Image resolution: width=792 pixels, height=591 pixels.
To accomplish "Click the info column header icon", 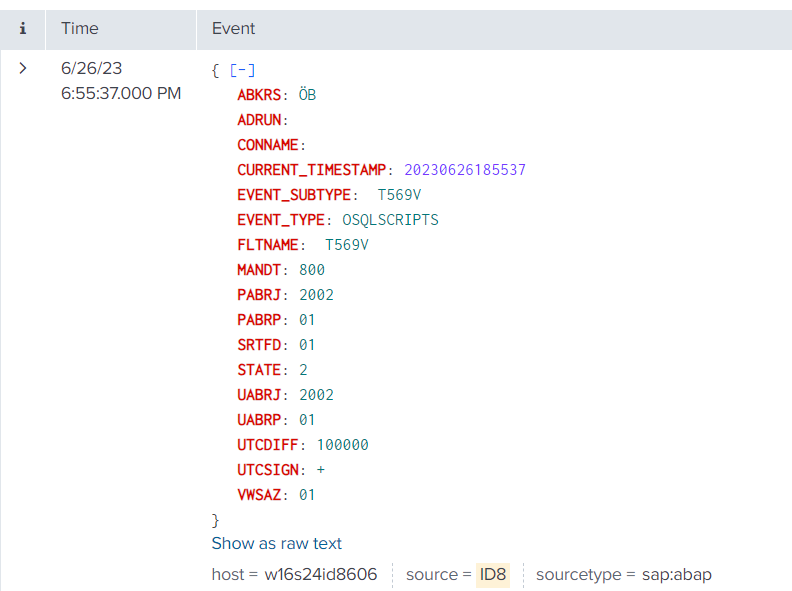I will (23, 29).
